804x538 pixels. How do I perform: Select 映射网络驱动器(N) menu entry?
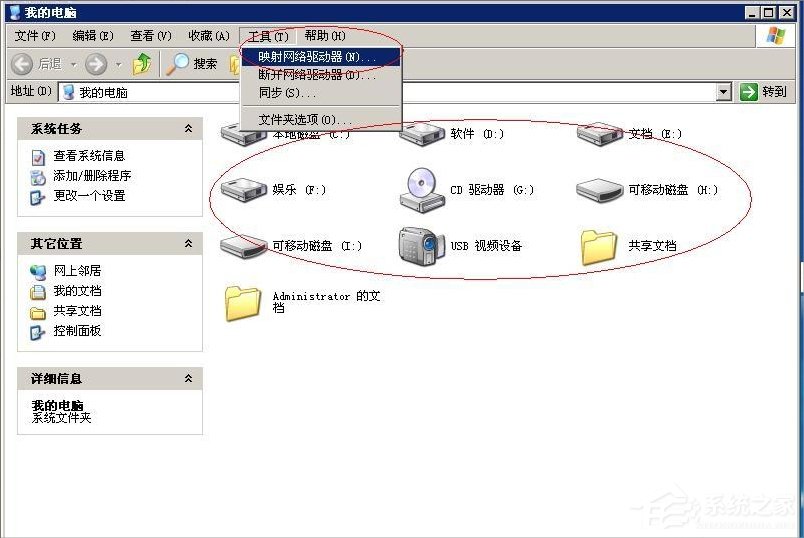point(320,57)
